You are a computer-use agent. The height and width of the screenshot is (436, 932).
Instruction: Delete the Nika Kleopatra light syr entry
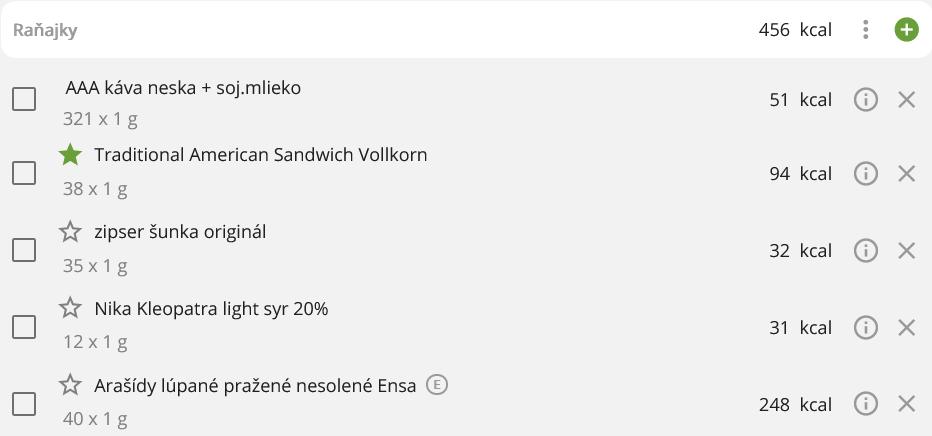pyautogui.click(x=907, y=328)
